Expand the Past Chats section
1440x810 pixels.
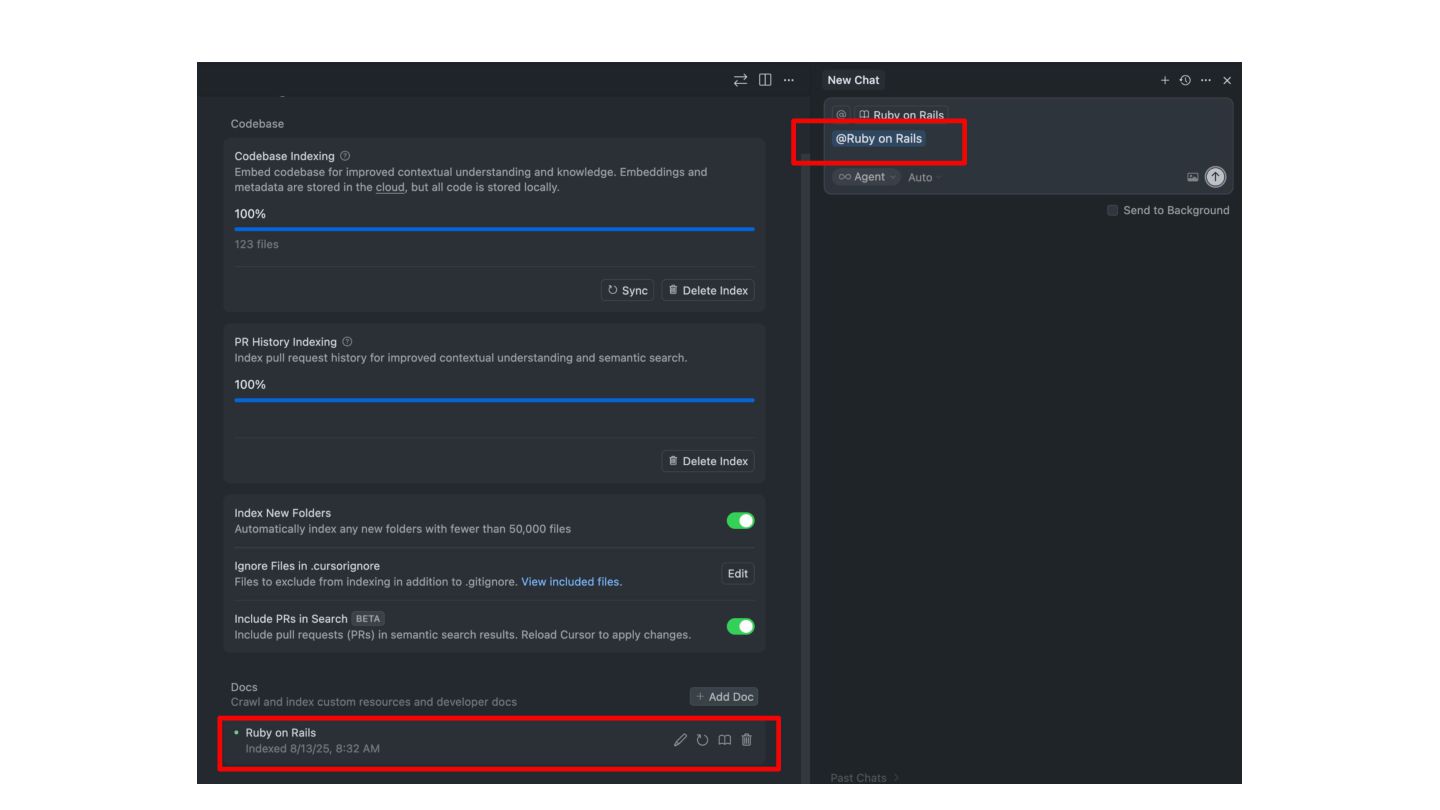pos(864,778)
